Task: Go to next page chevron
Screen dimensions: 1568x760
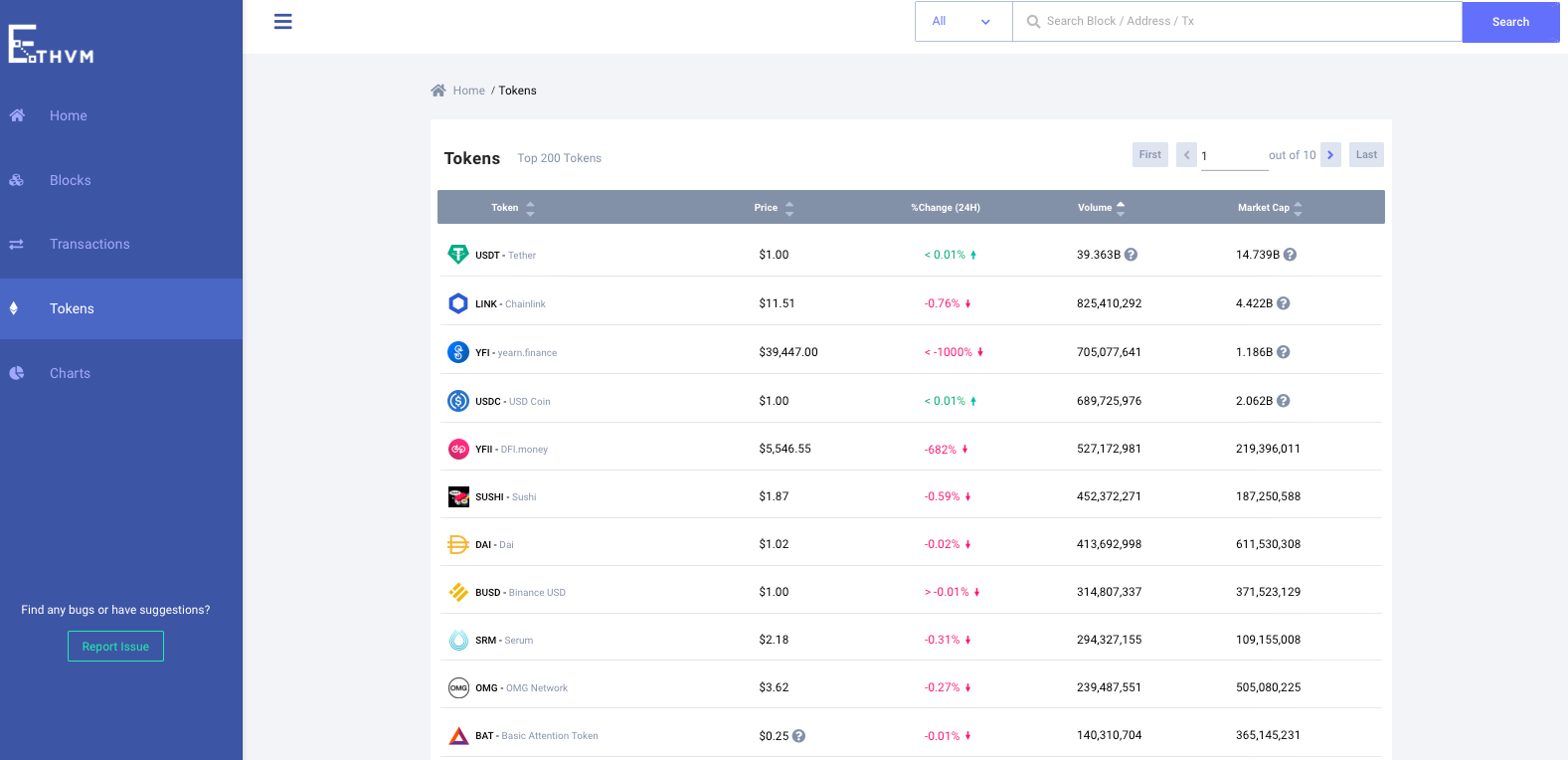Action: pyautogui.click(x=1330, y=155)
